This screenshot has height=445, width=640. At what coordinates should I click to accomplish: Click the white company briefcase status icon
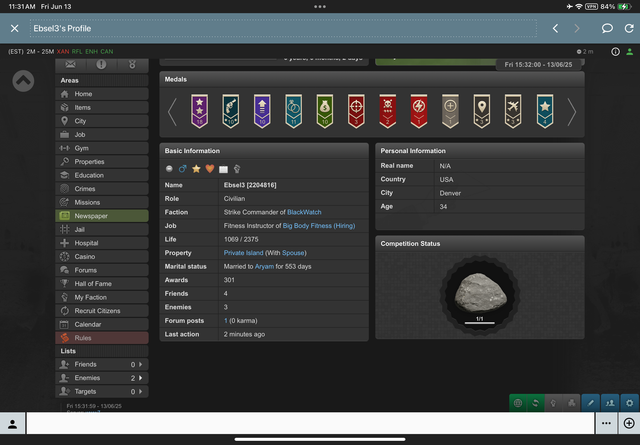[223, 169]
